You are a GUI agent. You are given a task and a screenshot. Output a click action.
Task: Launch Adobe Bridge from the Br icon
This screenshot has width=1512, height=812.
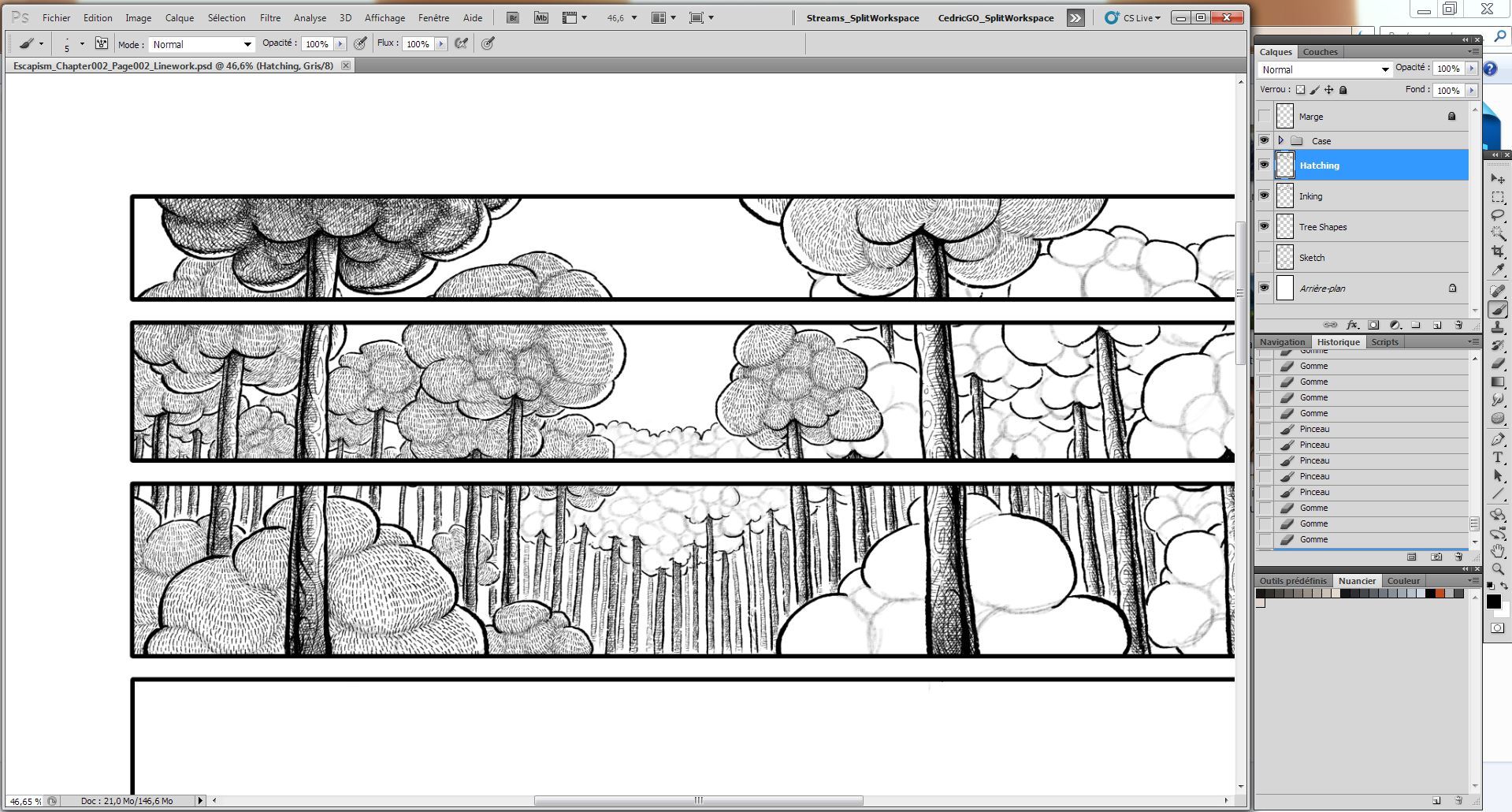(x=513, y=17)
